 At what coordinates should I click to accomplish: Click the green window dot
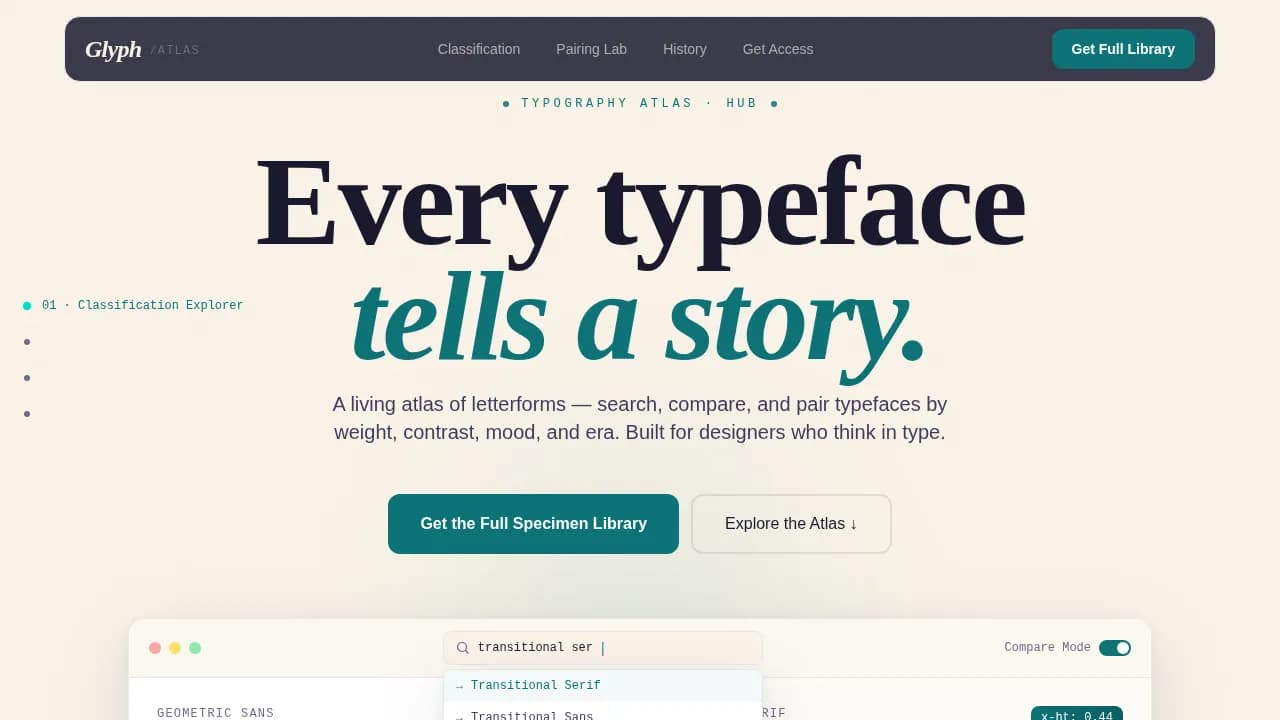(x=195, y=648)
